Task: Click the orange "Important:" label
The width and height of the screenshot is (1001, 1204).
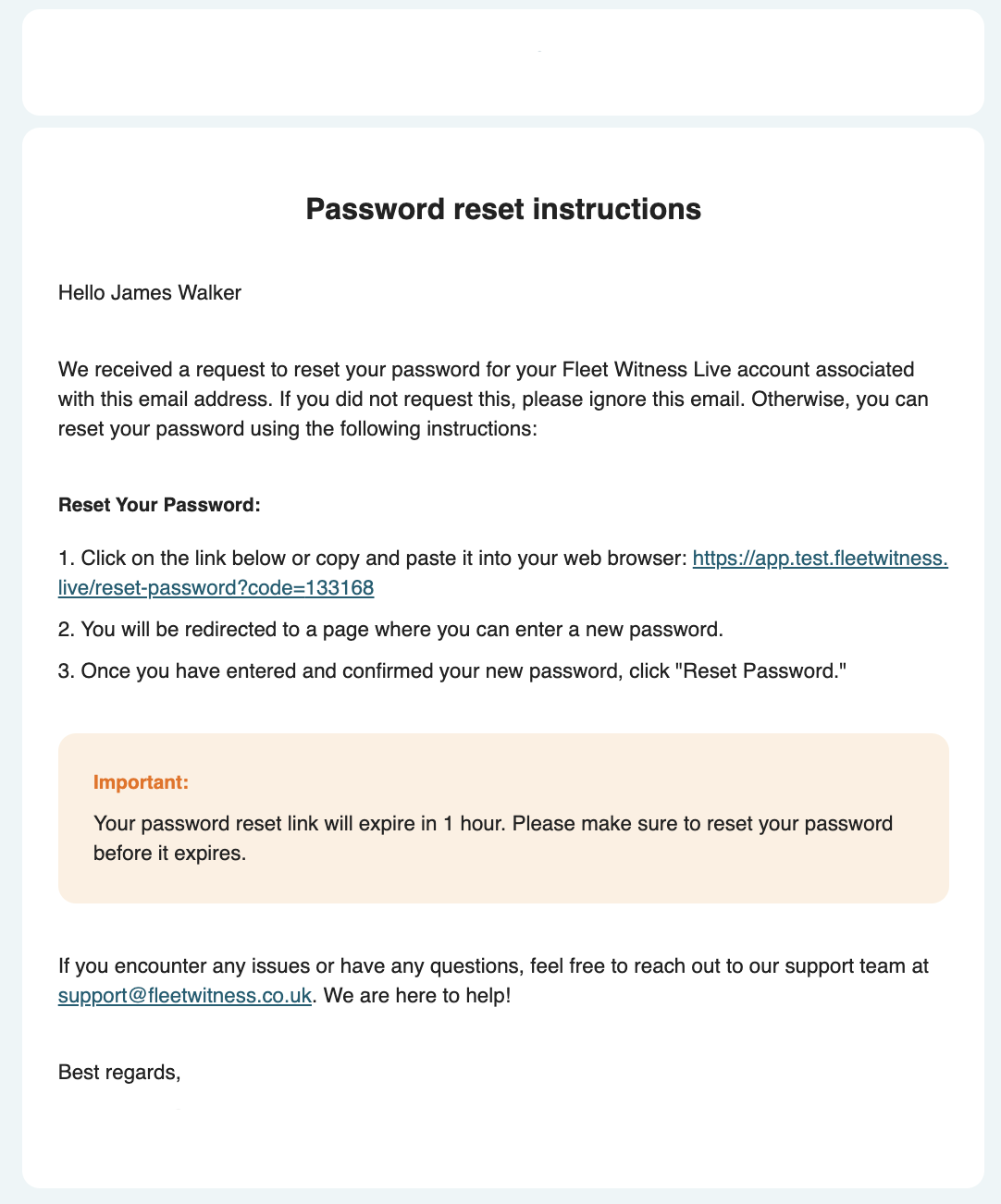Action: coord(141,782)
